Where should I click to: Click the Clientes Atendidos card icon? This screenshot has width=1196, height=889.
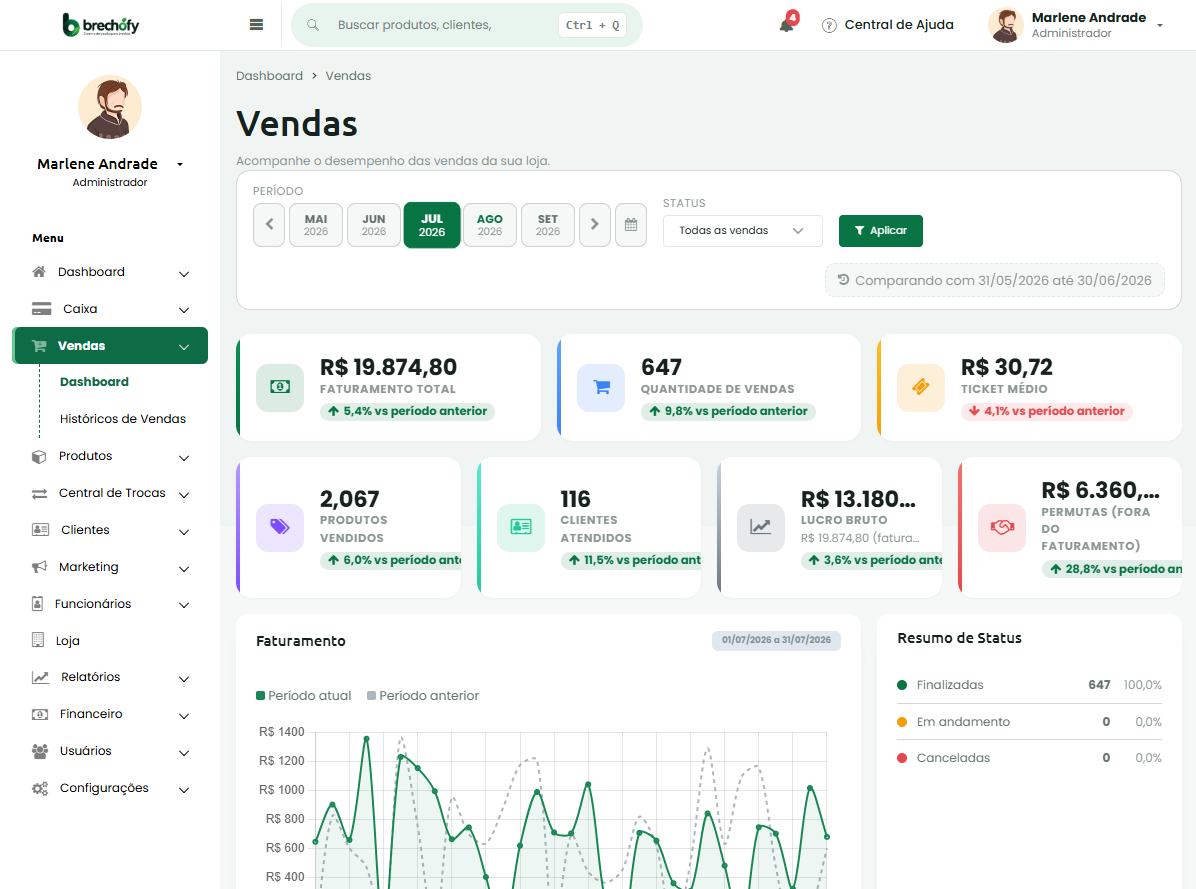tap(521, 527)
